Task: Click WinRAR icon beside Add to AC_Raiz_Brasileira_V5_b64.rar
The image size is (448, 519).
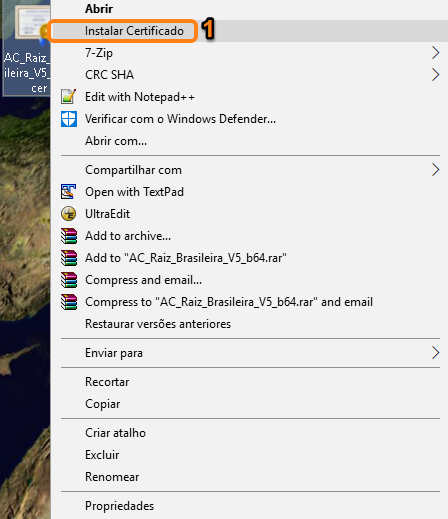Action: (69, 258)
